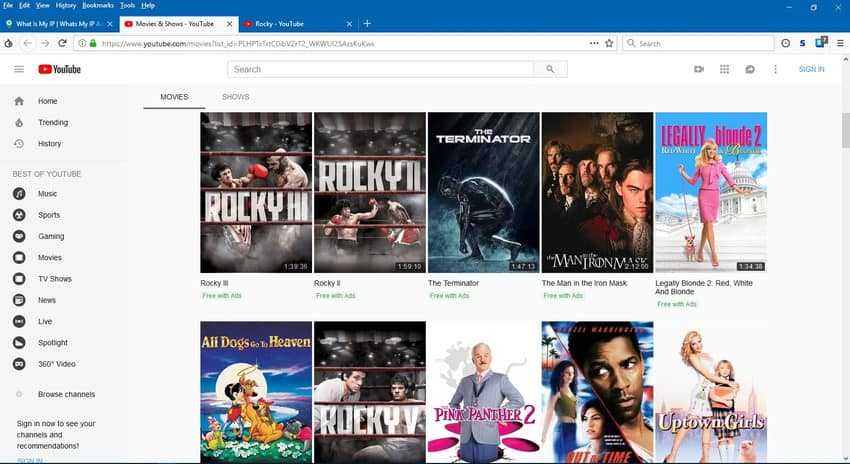The image size is (850, 464).
Task: Click the page vertical scrollbar thumb
Action: 845,130
